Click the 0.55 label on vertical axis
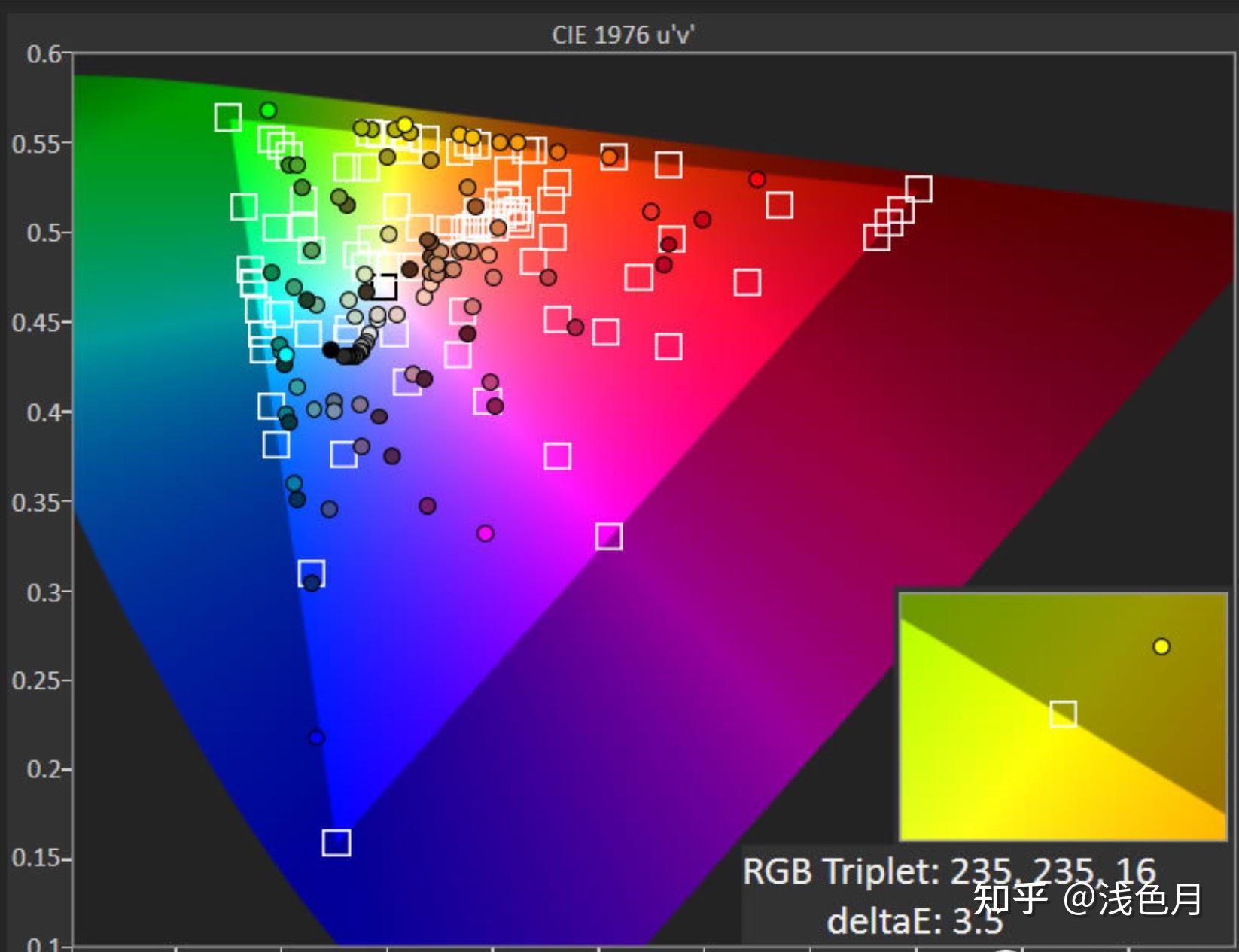This screenshot has width=1239, height=952. pos(36,143)
